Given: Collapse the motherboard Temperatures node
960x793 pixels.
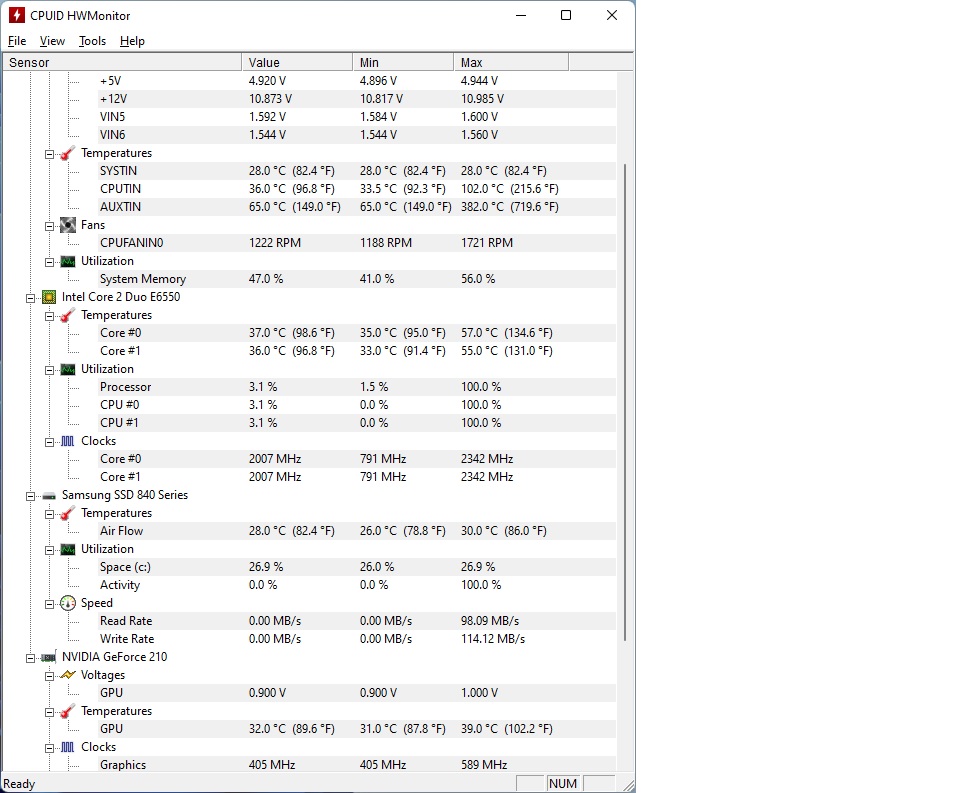Looking at the screenshot, I should (49, 154).
